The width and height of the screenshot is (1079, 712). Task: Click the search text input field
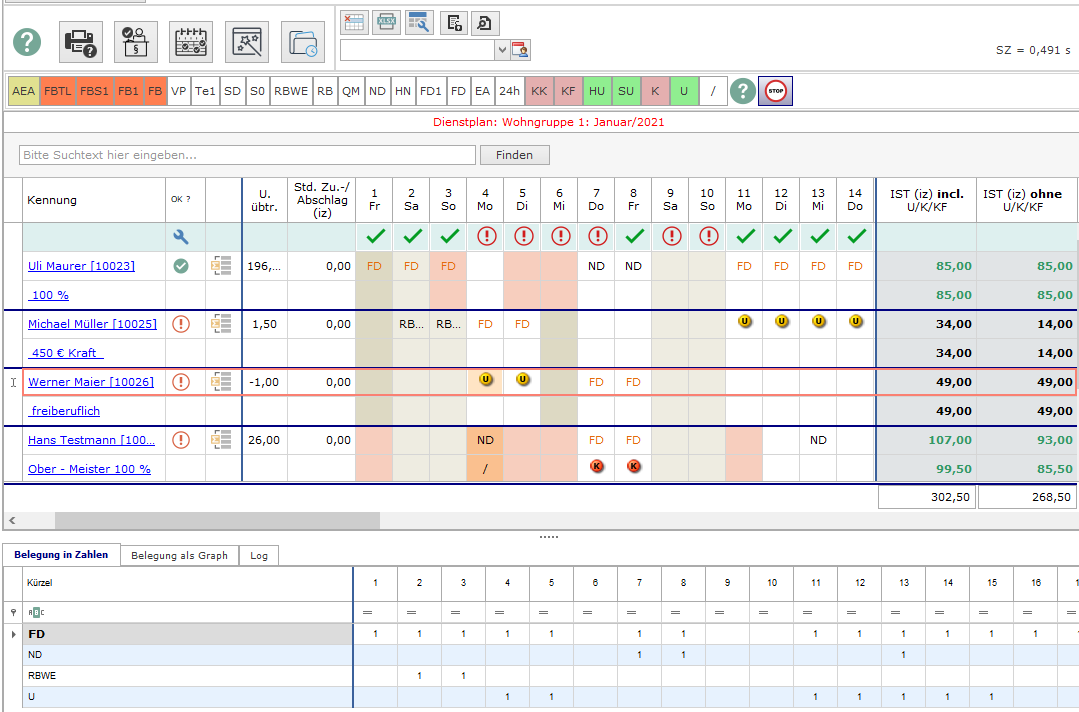click(247, 155)
